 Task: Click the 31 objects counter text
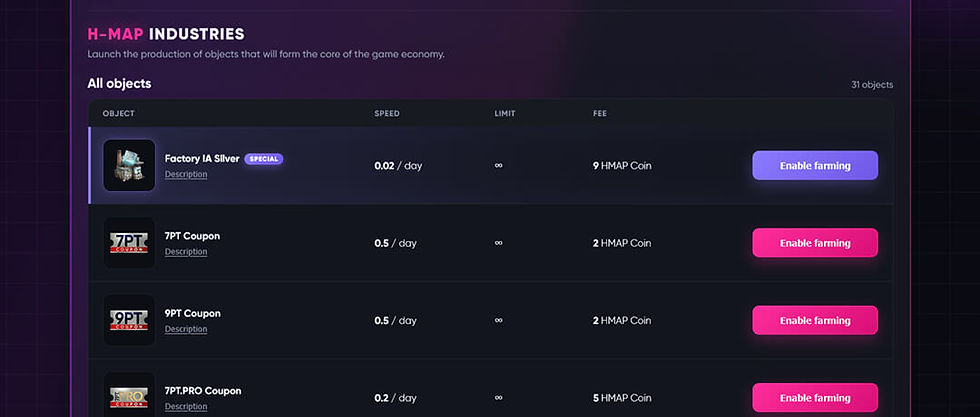(x=872, y=84)
